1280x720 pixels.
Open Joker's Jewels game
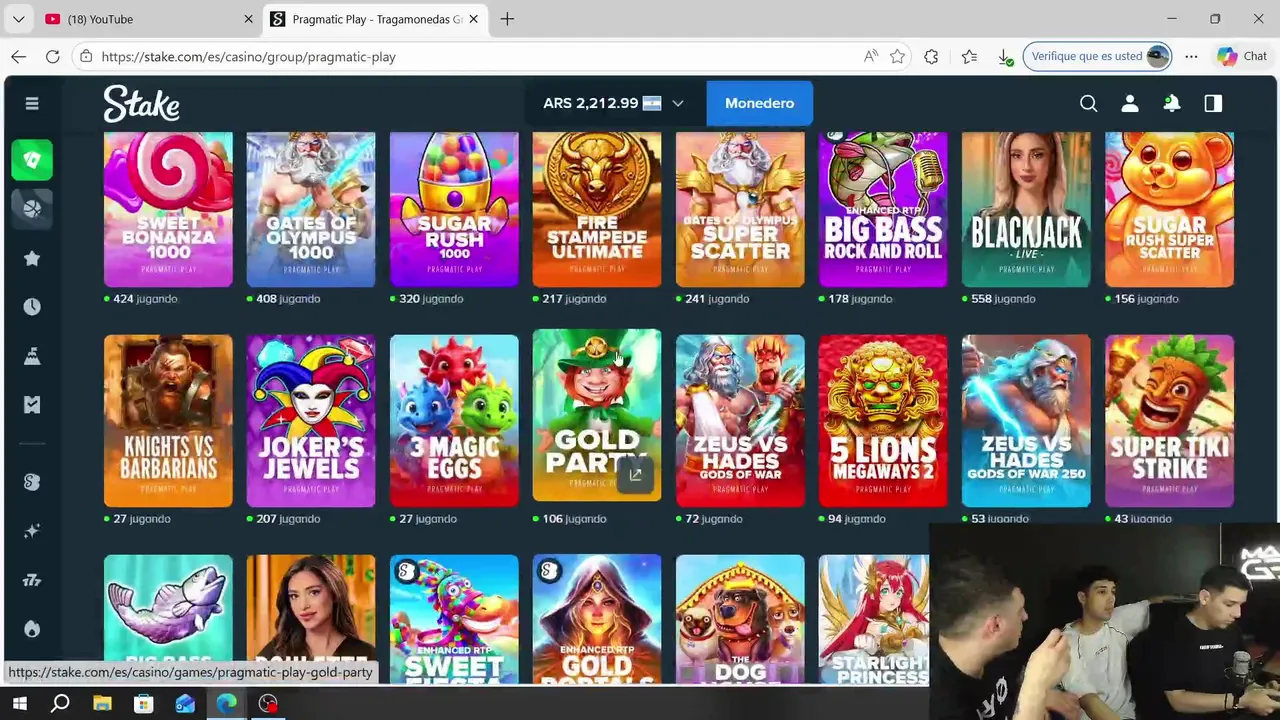(311, 421)
